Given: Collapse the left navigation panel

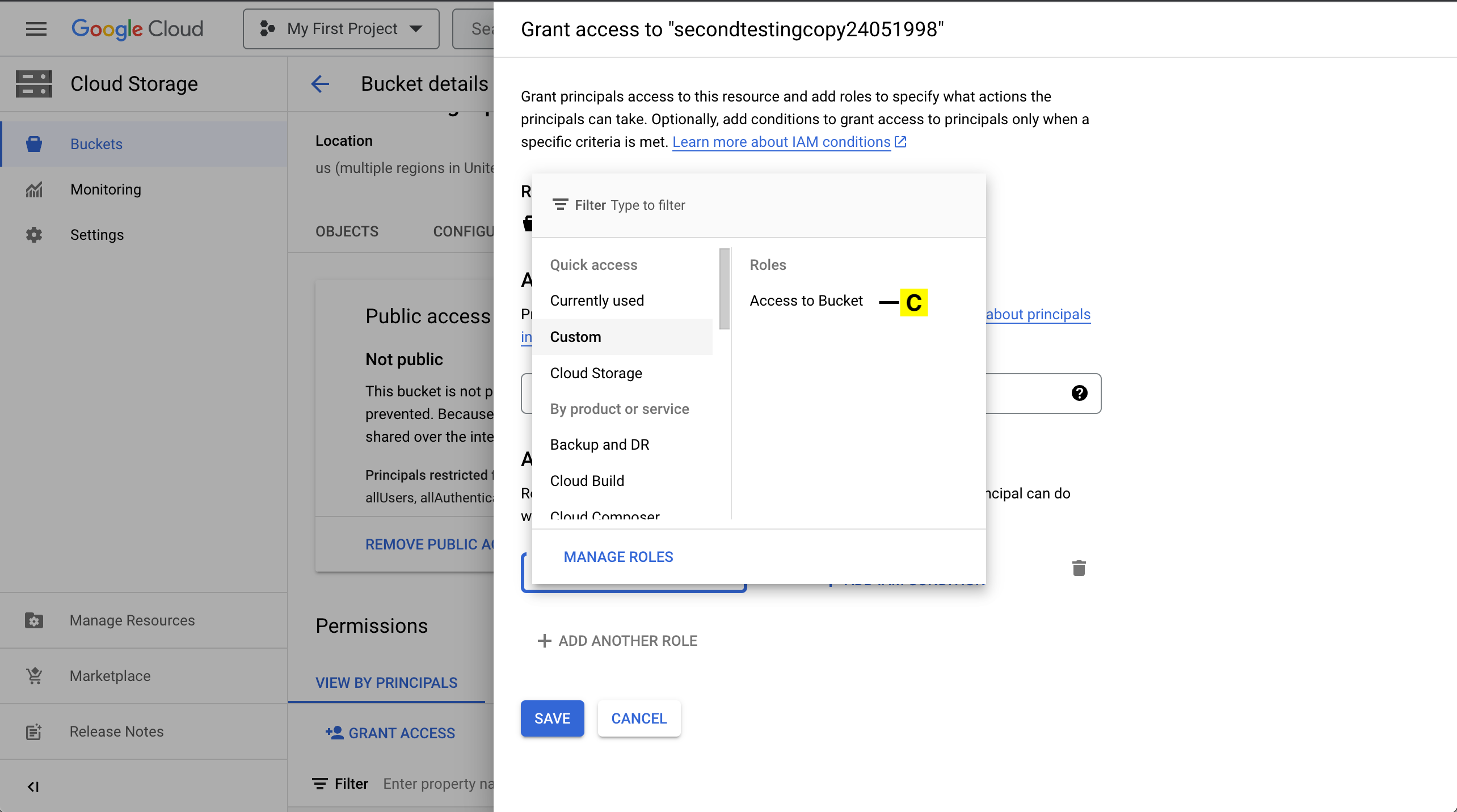Looking at the screenshot, I should coord(33,786).
